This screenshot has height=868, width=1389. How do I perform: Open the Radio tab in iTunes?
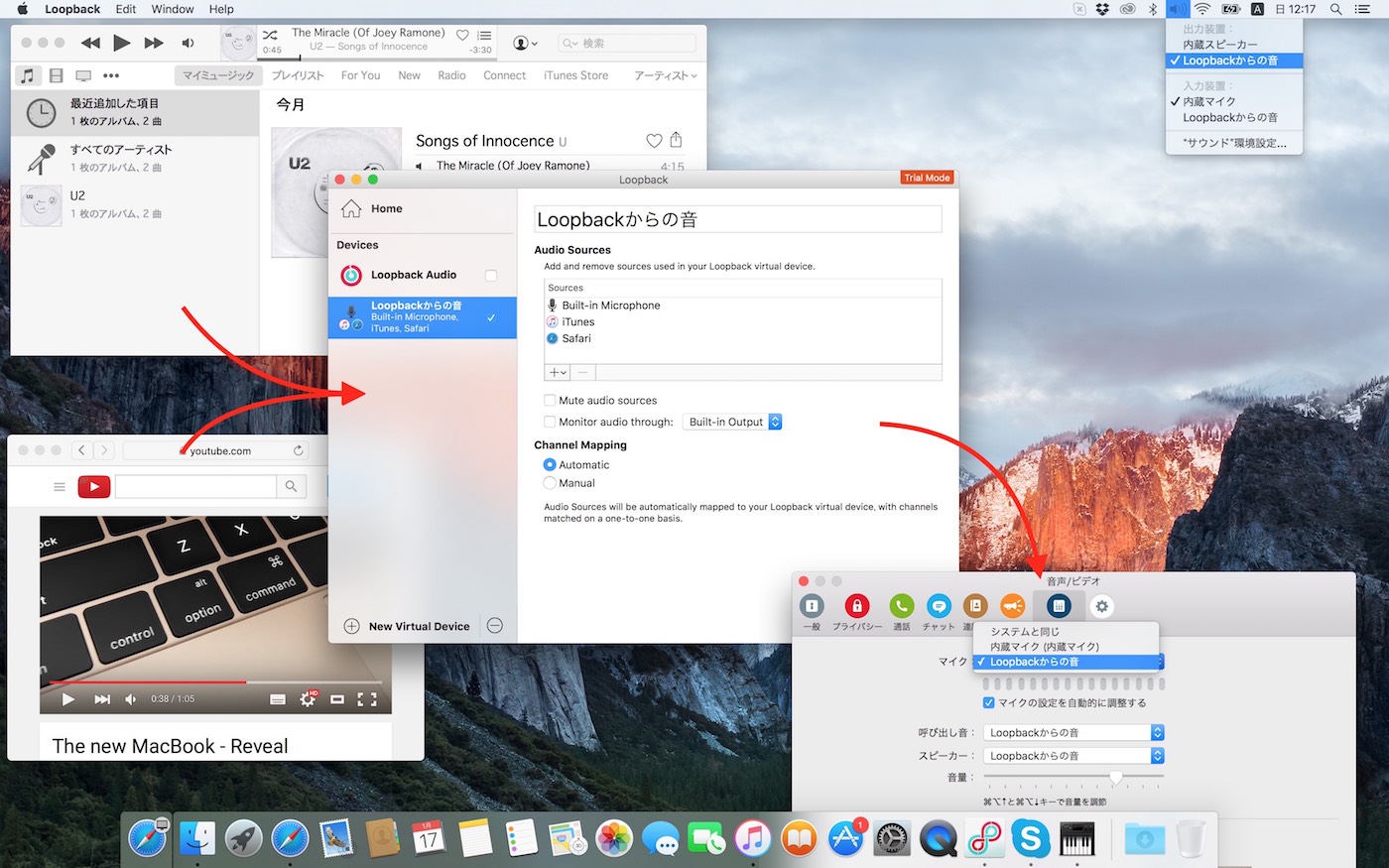coord(451,75)
